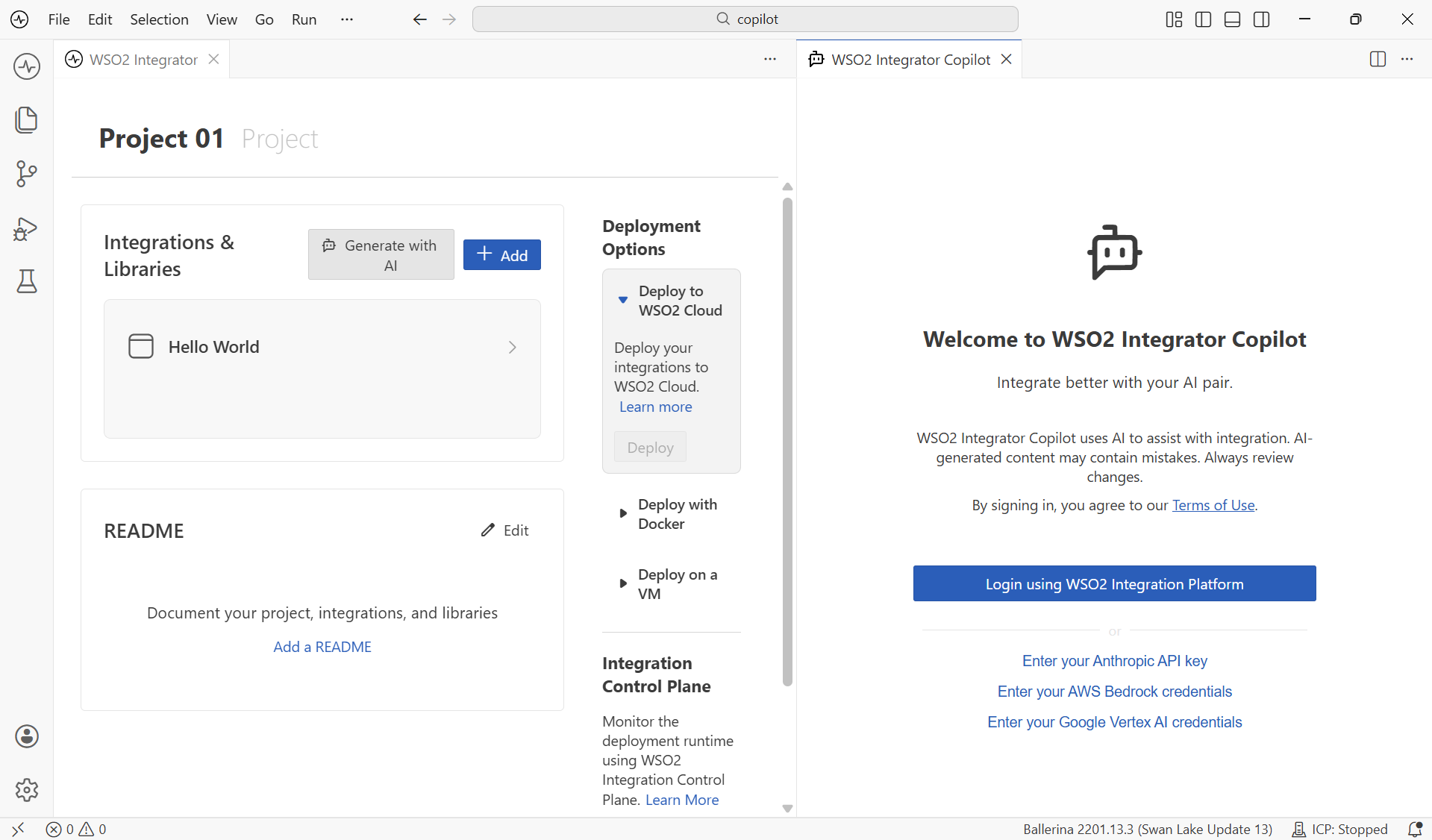1432x840 pixels.
Task: Open Learn More for Control Plane
Action: (x=682, y=800)
